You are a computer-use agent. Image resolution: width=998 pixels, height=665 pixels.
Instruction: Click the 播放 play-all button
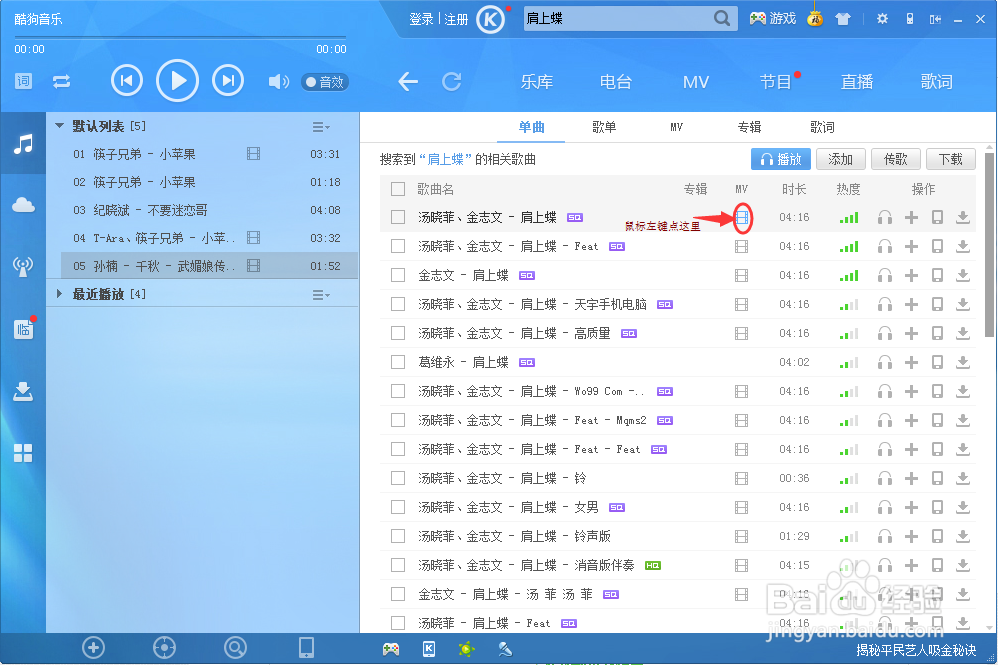(780, 158)
